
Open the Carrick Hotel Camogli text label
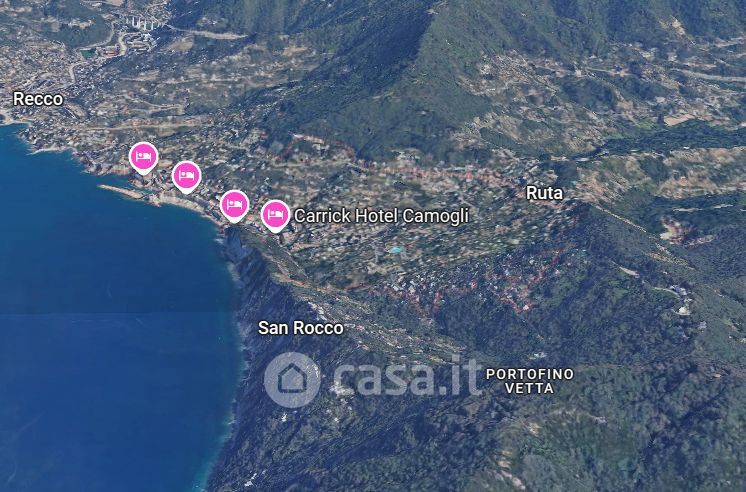click(382, 216)
